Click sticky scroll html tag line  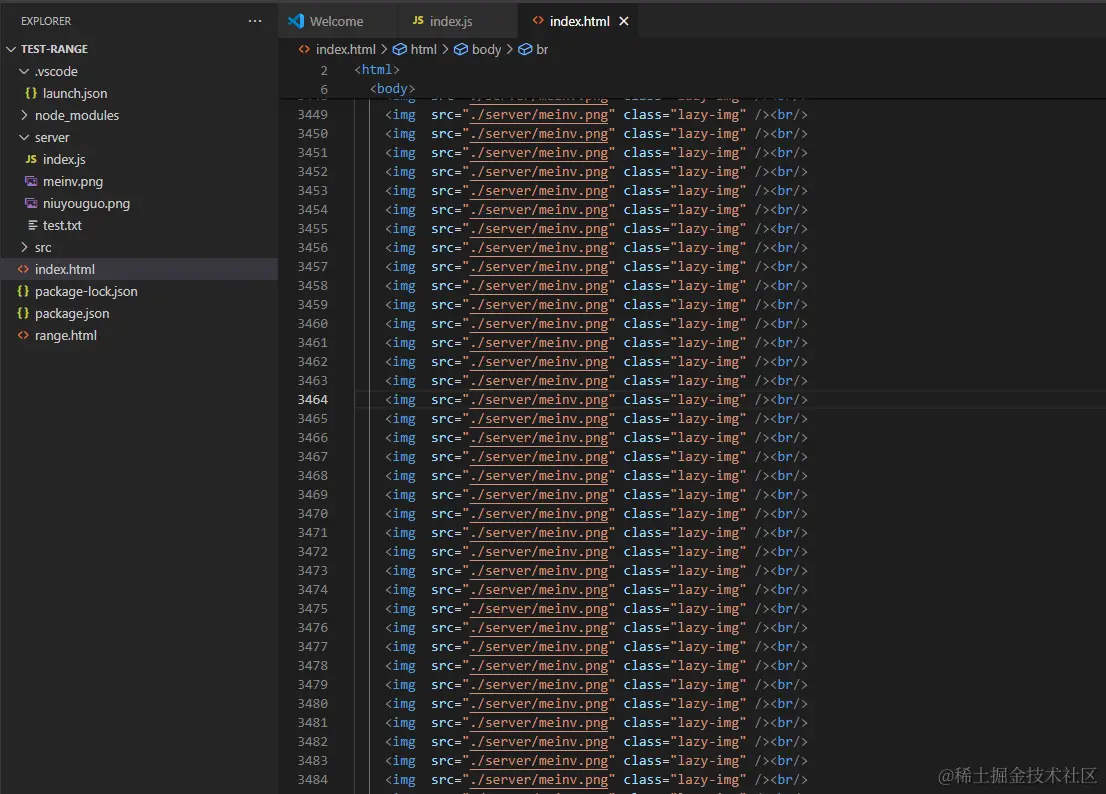point(377,69)
